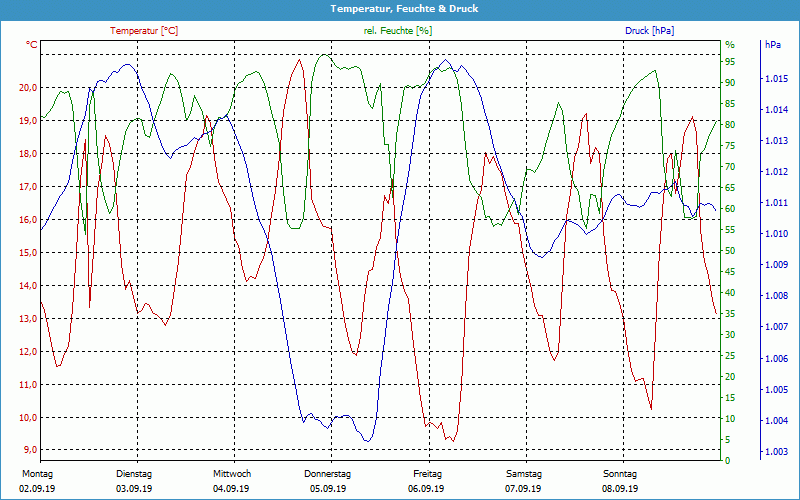The height and width of the screenshot is (500, 800).
Task: Select the green 'rel. Feuchte [%]' legend label
Action: pyautogui.click(x=397, y=31)
